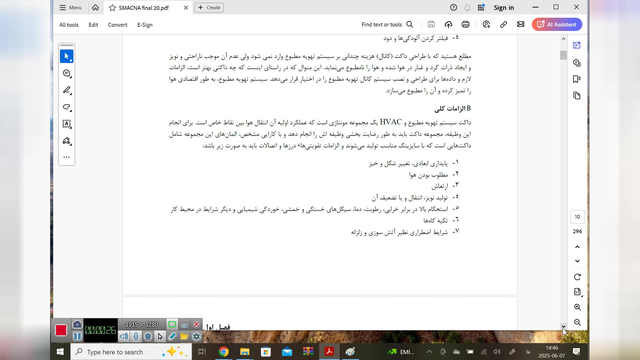Screen dimensions: 640x360
Task: Zoom in with magnifier plus
Action: (x=577, y=307)
